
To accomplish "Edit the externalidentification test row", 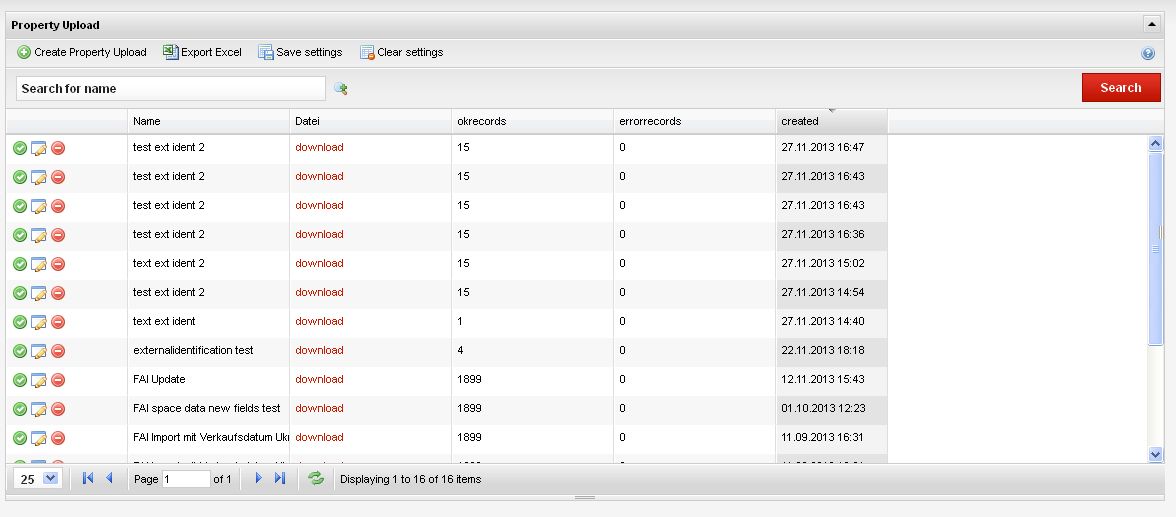I will tap(39, 351).
